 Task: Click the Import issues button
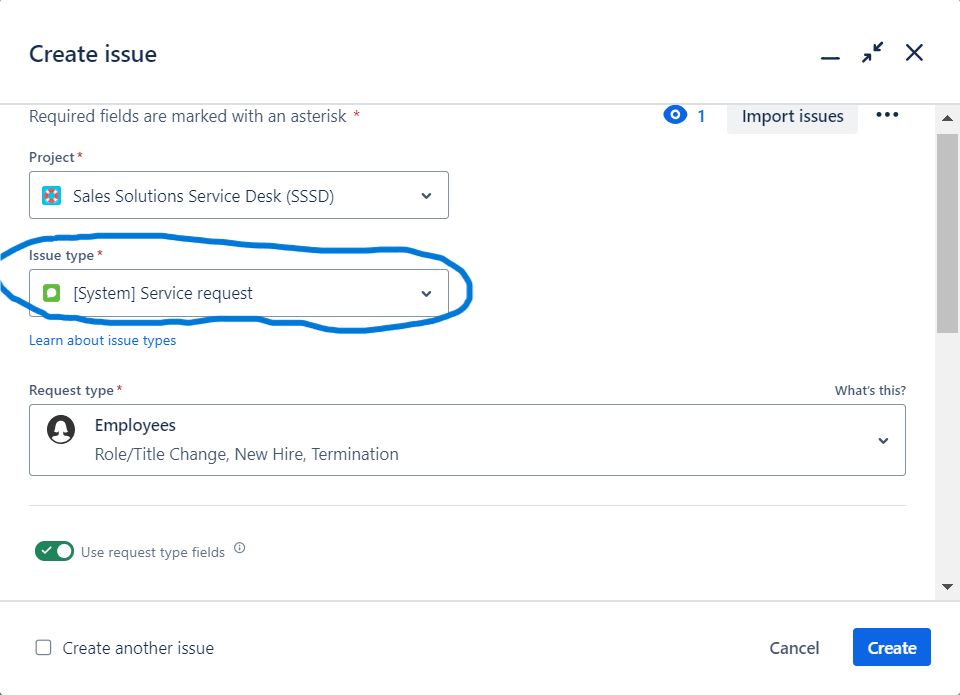792,116
